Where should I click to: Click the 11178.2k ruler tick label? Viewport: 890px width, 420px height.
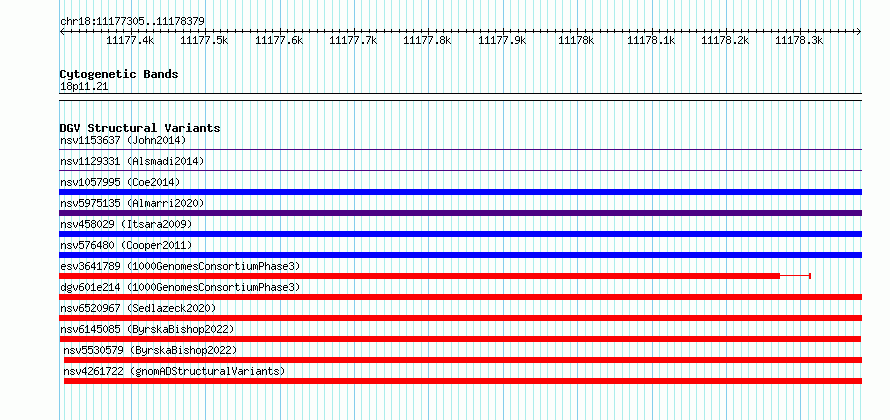pos(725,40)
